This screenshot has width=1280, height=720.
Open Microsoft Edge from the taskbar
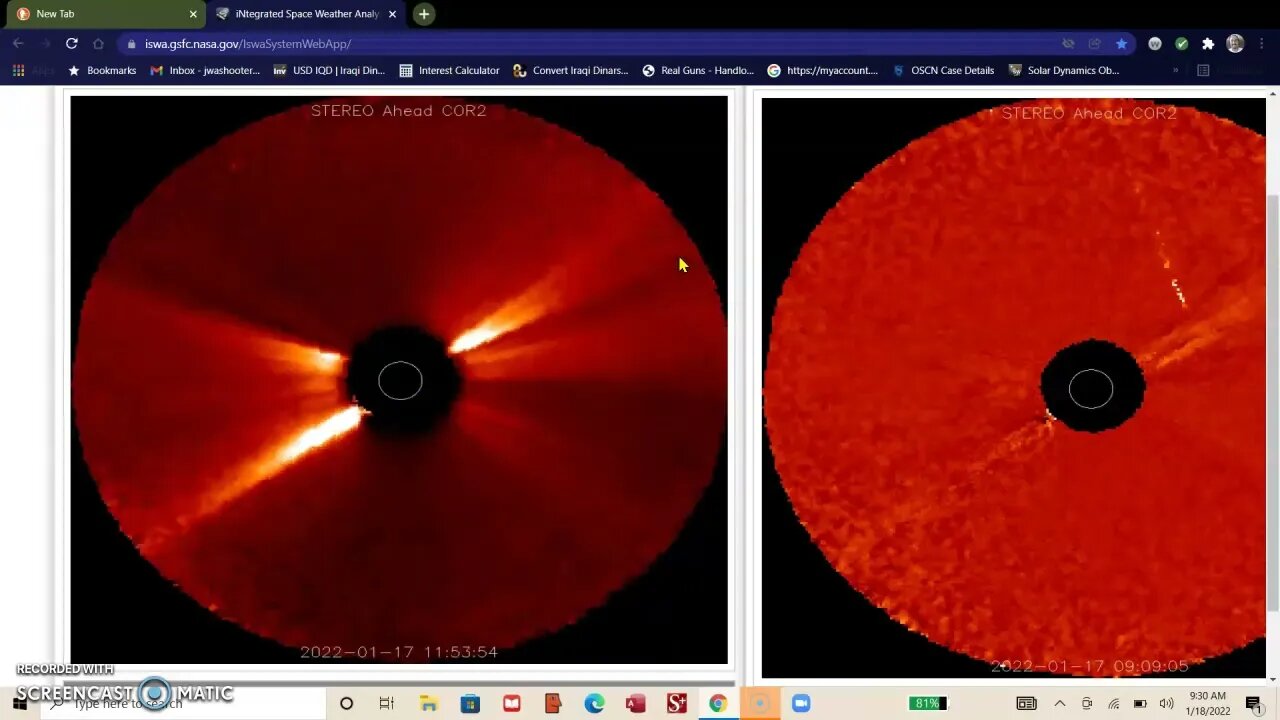[x=594, y=704]
